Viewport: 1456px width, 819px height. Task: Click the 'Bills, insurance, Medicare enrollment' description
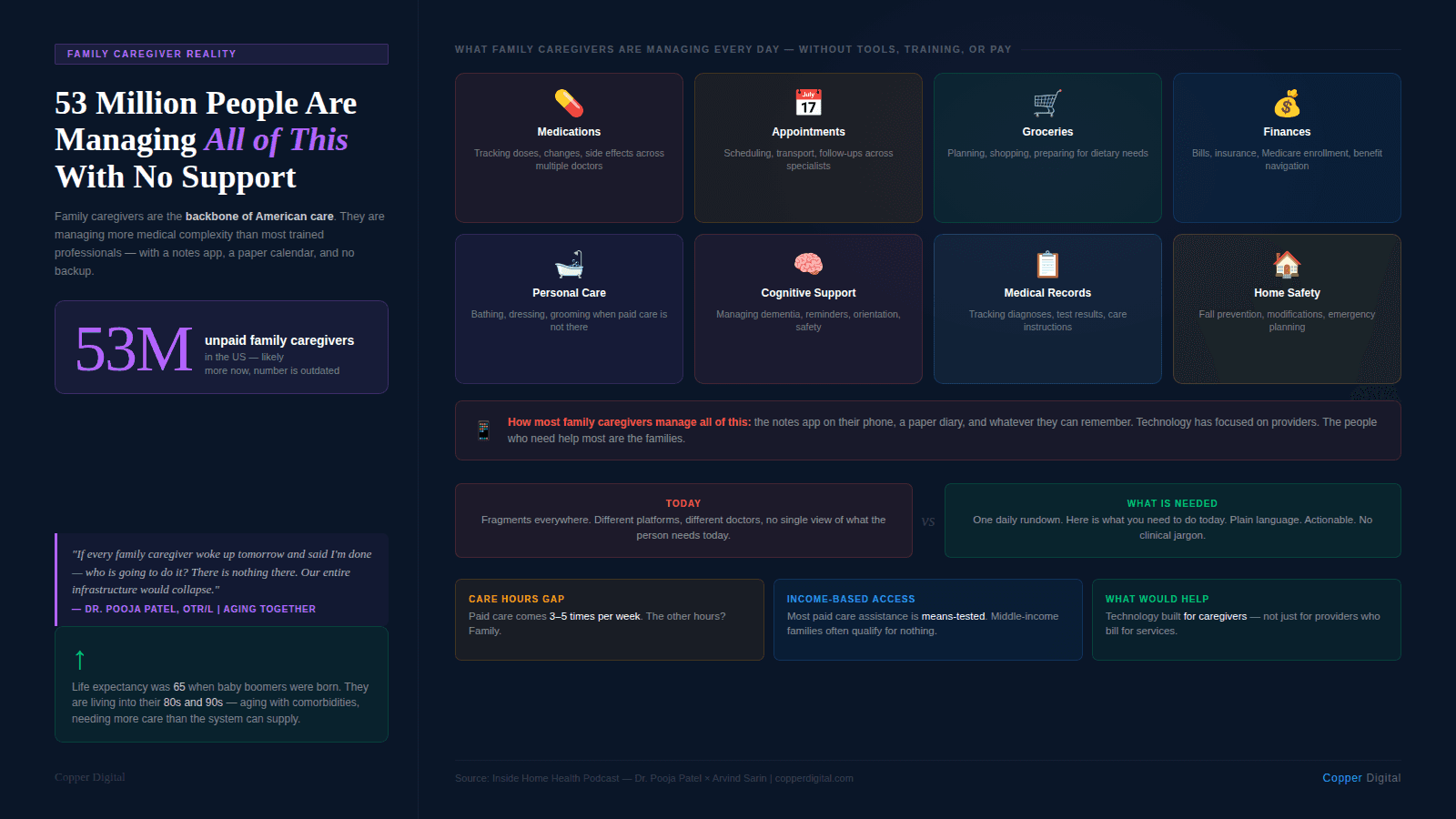[x=1287, y=159]
